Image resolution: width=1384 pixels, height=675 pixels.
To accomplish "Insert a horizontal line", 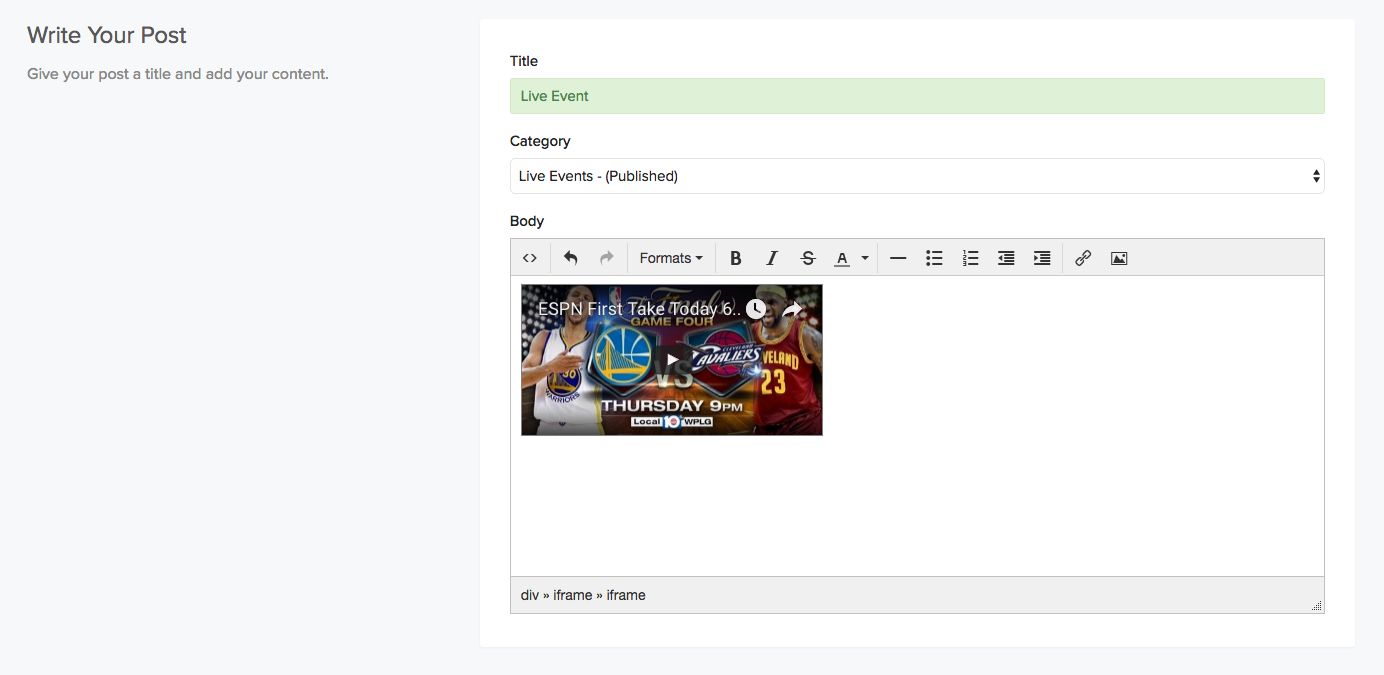I will coord(898,258).
